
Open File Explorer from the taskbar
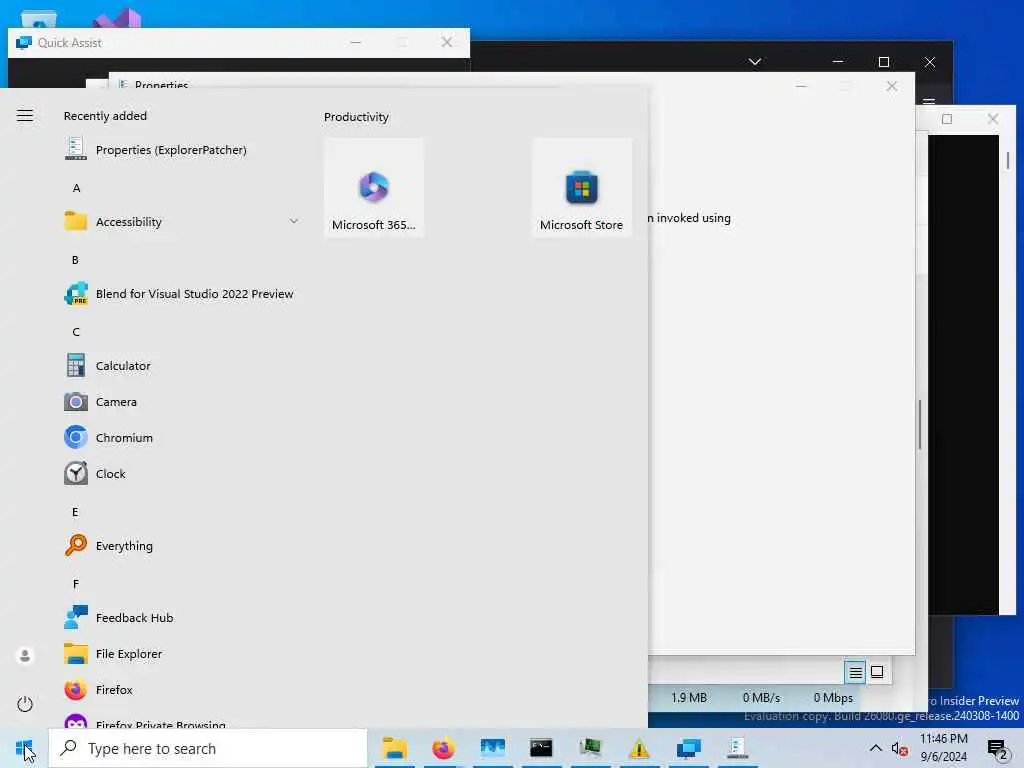tap(394, 748)
